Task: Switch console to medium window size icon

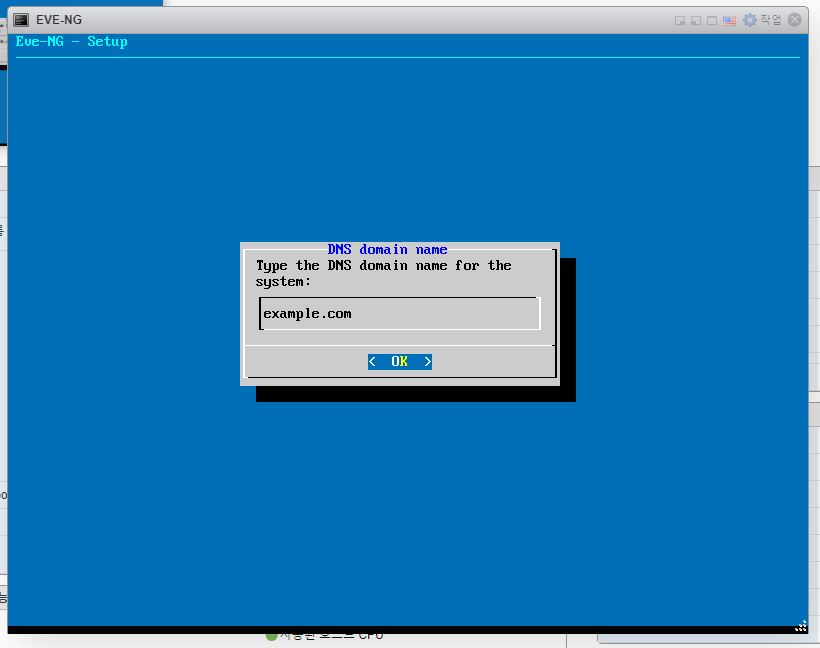Action: coord(696,20)
